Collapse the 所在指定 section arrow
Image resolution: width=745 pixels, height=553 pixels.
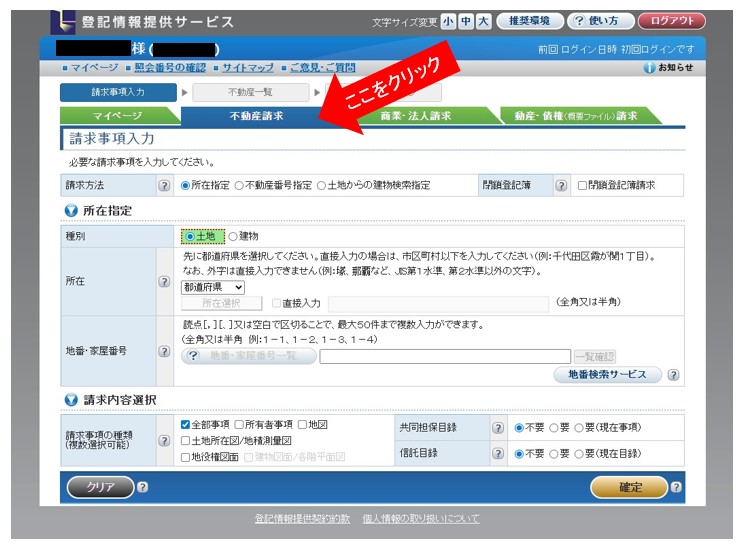[x=71, y=211]
